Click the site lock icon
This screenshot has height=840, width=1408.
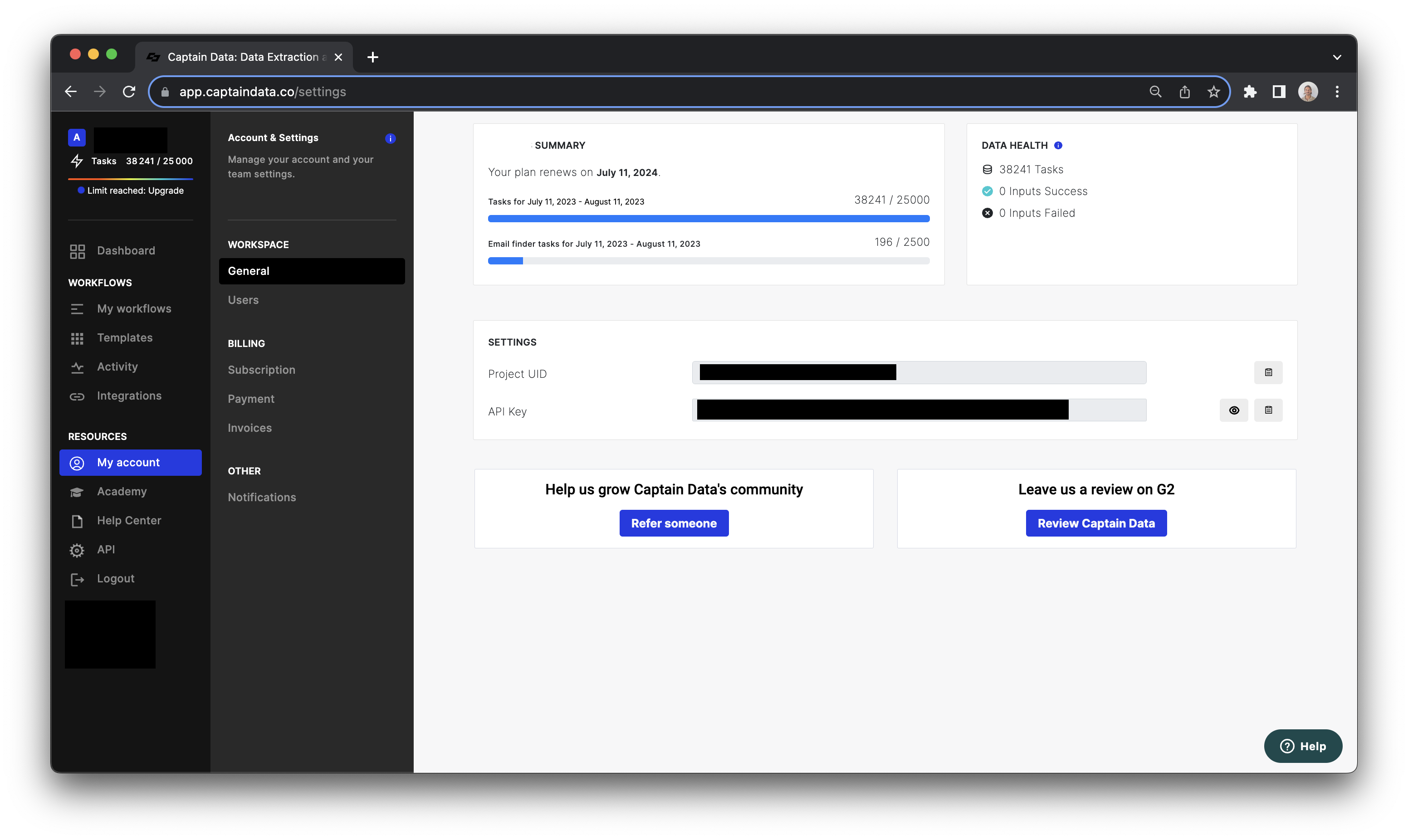click(x=165, y=92)
